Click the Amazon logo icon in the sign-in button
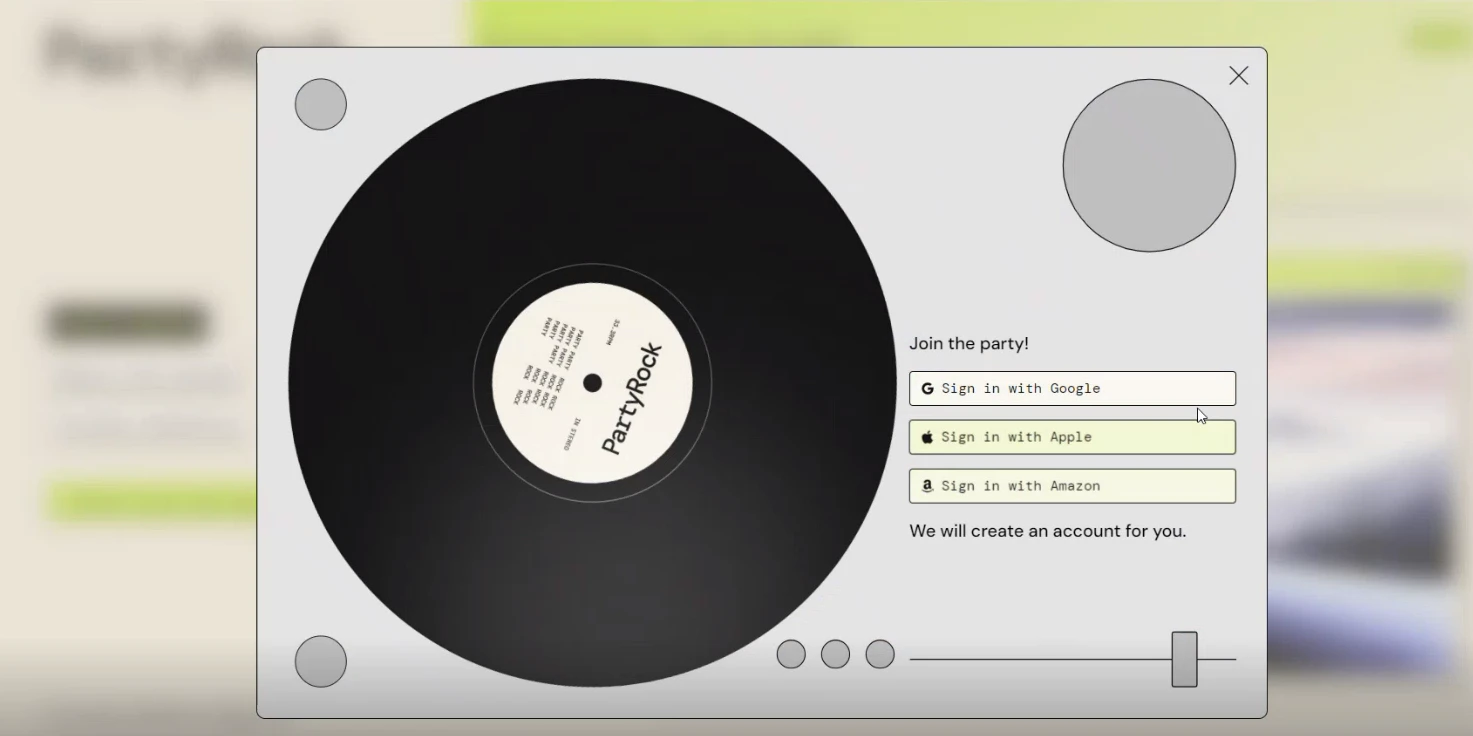This screenshot has width=1473, height=736. [927, 486]
